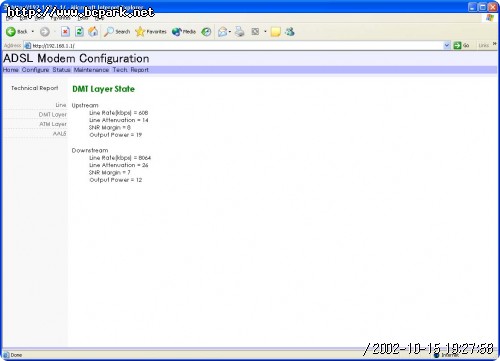
Task: Maximize the Internet Explorer window
Action: 482,7
